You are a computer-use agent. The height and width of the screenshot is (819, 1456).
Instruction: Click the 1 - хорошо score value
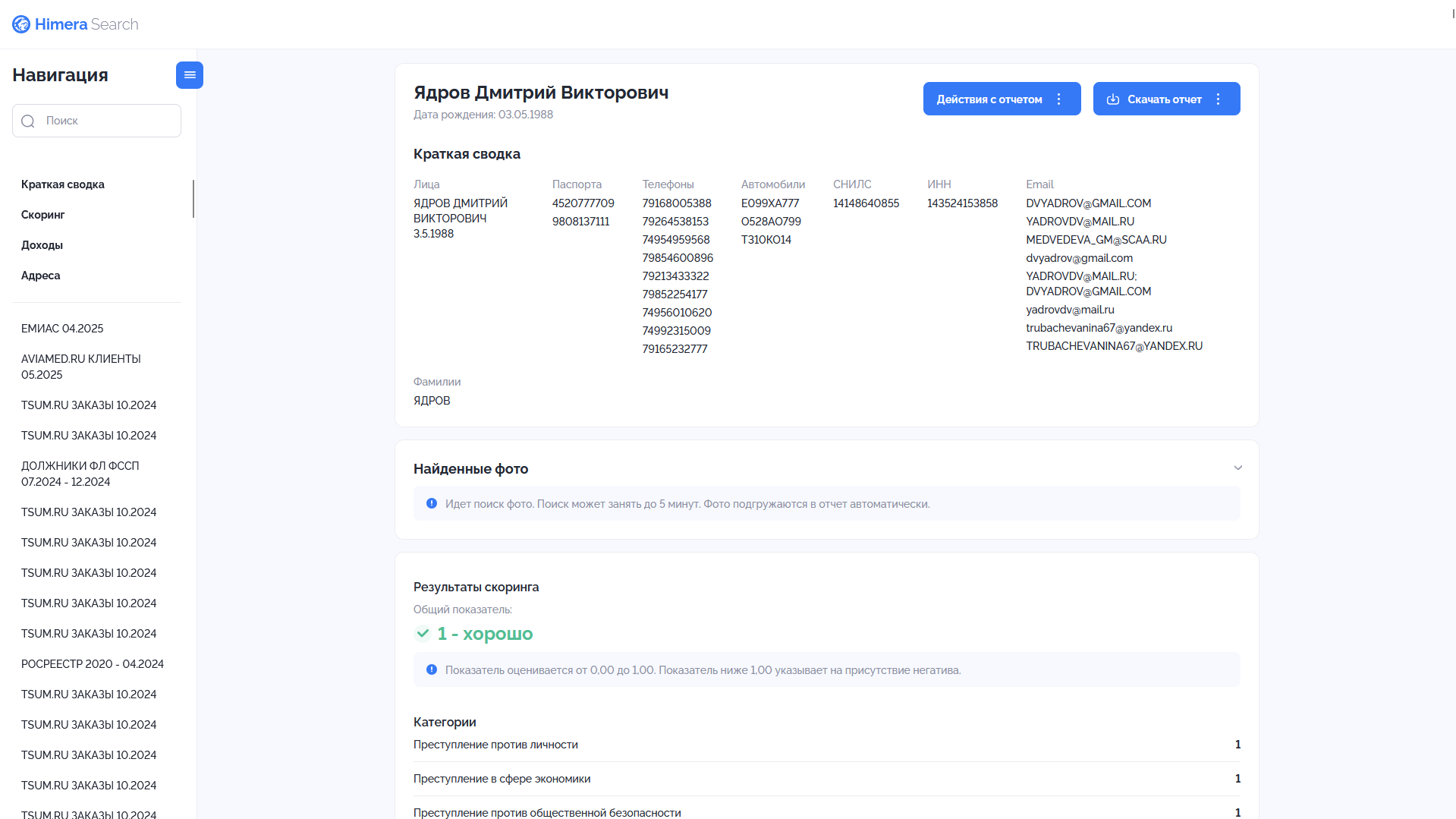(x=485, y=633)
